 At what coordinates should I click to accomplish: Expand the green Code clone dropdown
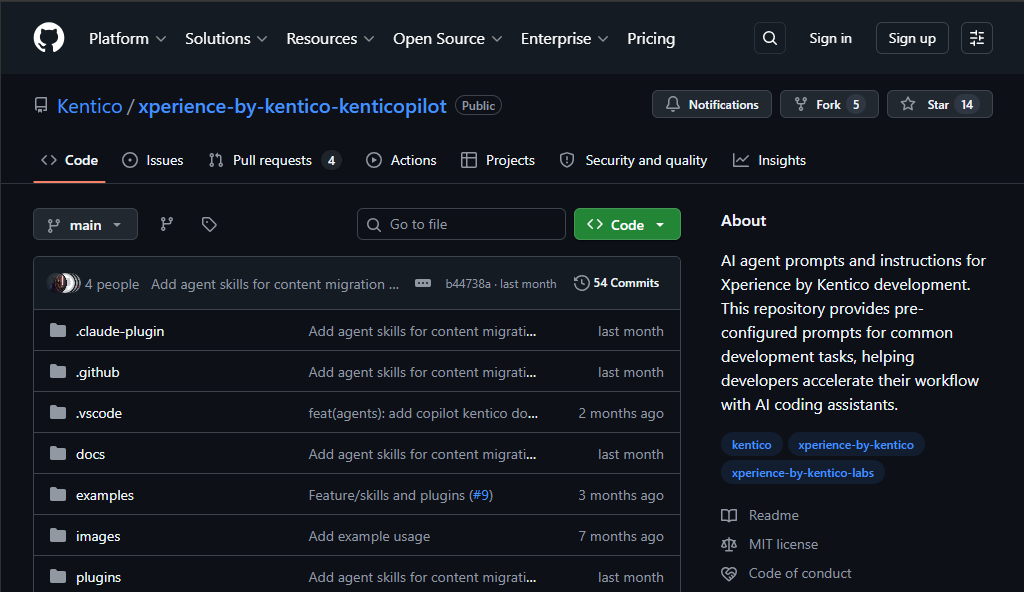pyautogui.click(x=627, y=224)
